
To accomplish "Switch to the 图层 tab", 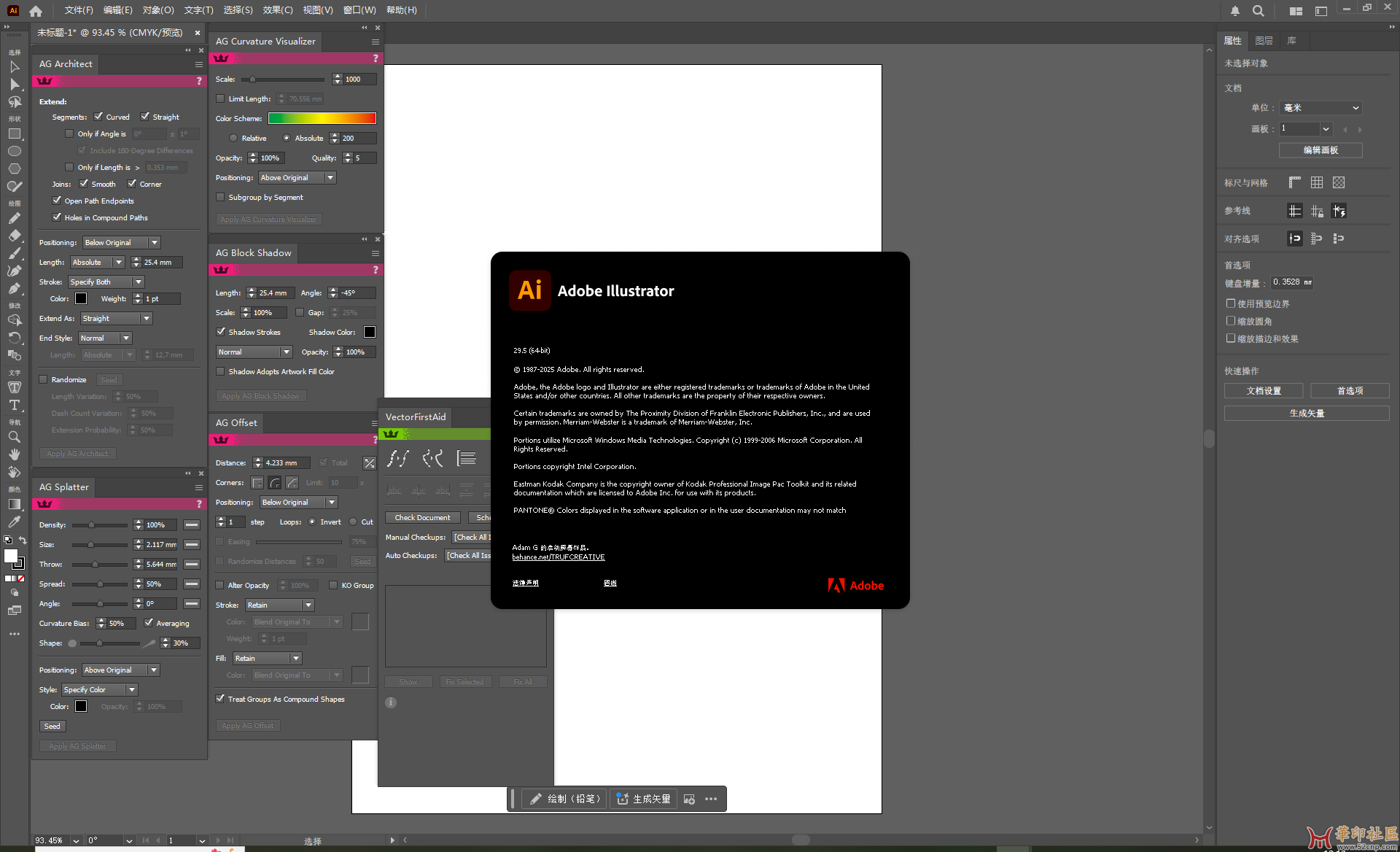I will 1264,41.
